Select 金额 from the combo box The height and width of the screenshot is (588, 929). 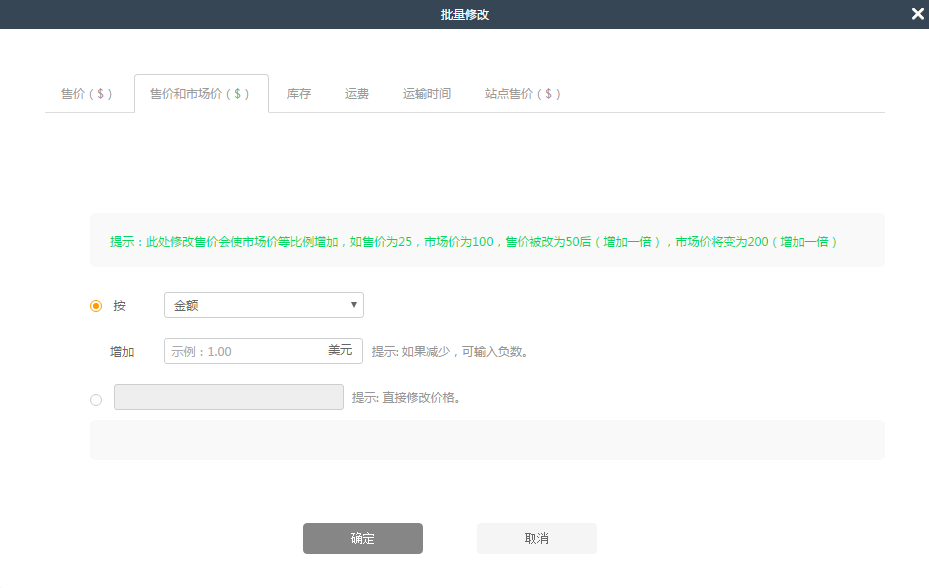click(x=263, y=305)
